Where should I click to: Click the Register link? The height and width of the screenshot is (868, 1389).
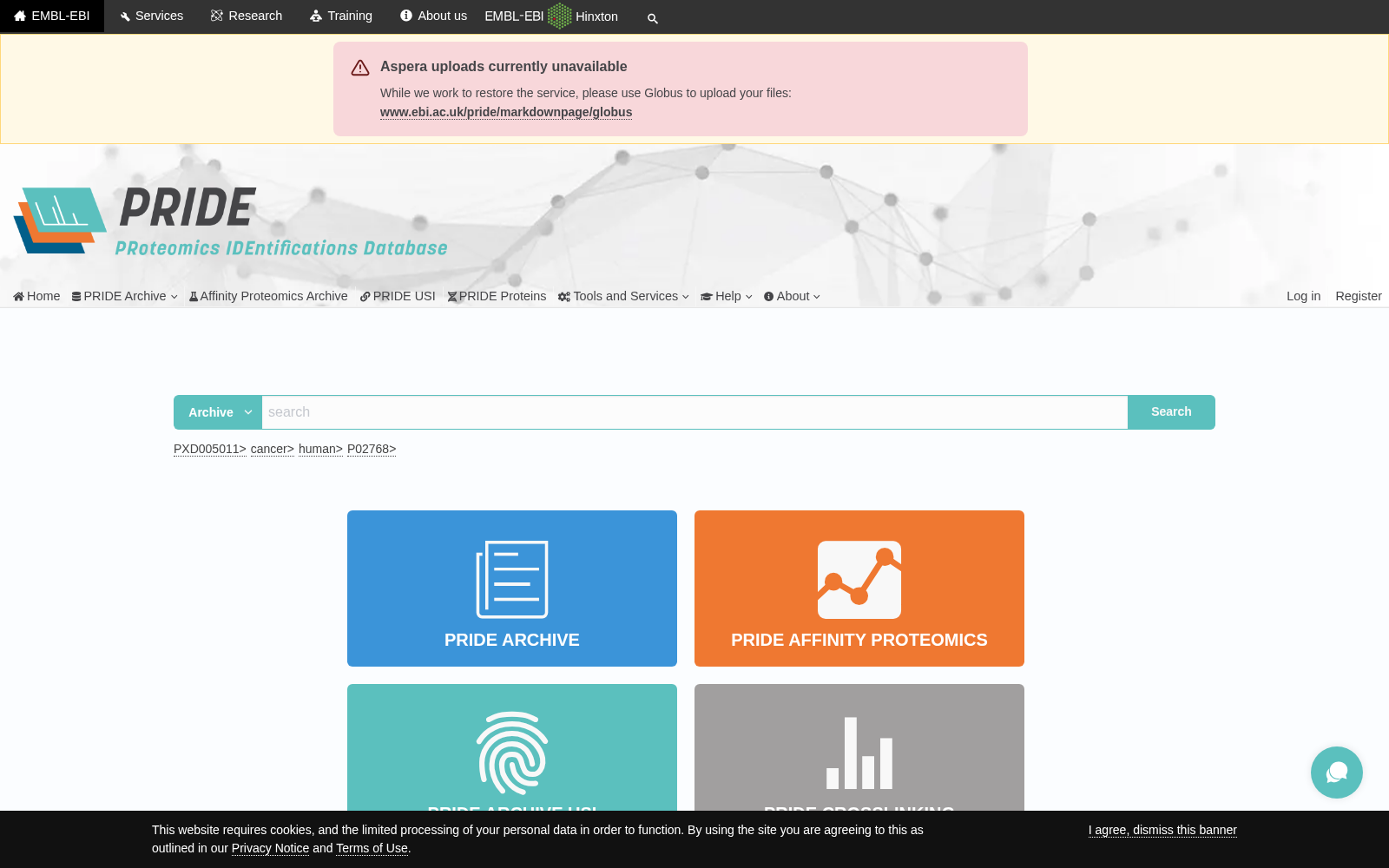point(1359,296)
